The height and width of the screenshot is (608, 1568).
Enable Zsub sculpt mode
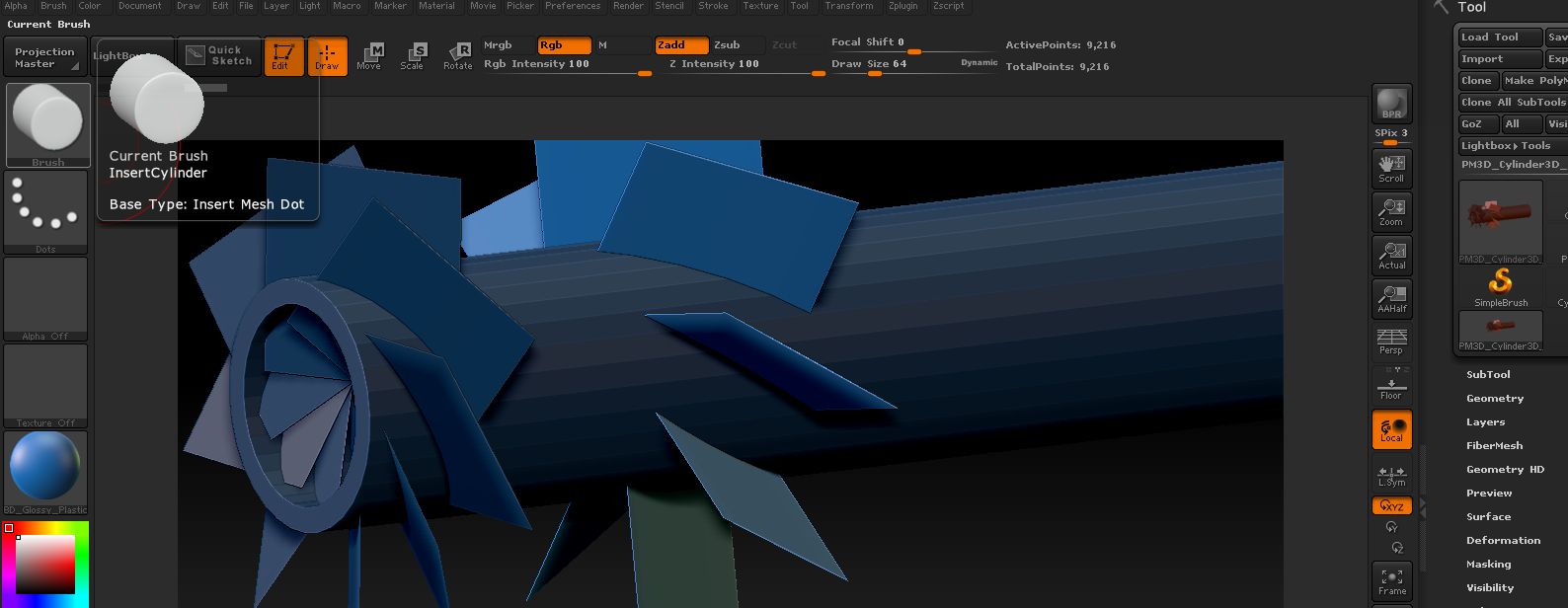(738, 45)
